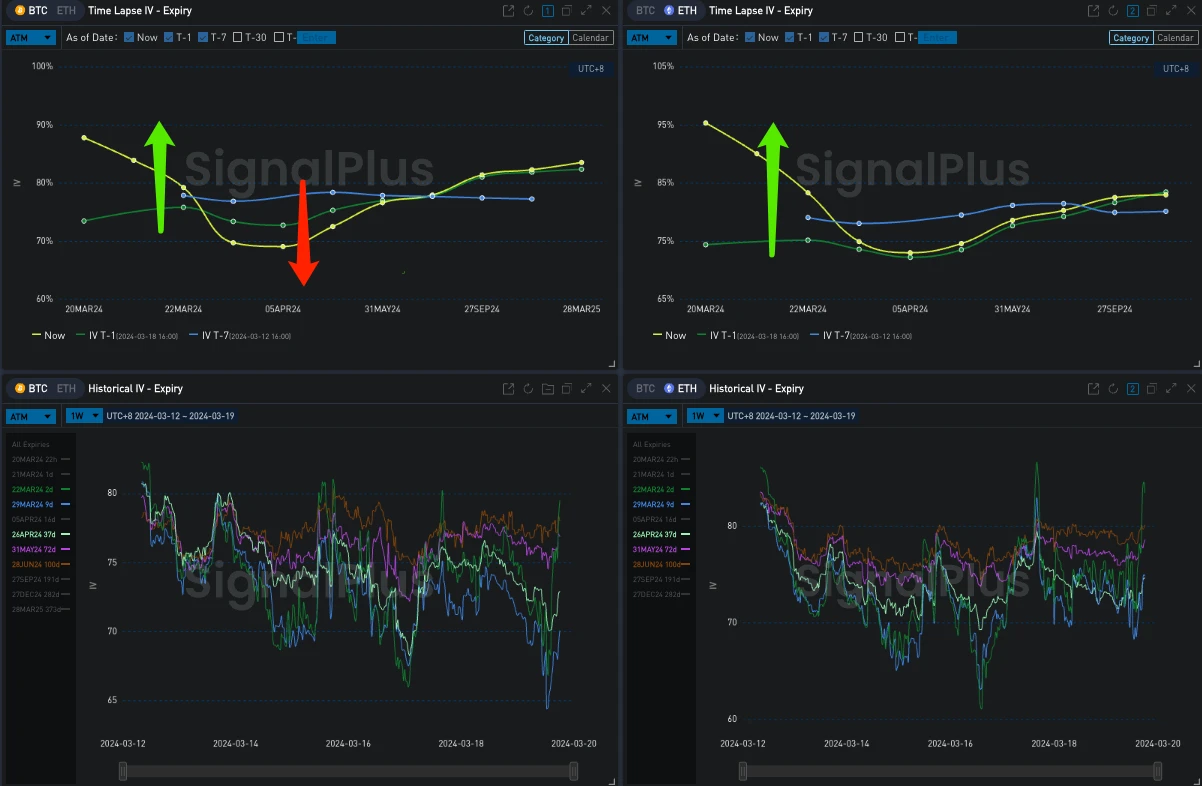Open the ATM dropdown in ETH Historical IV panel
1202x786 pixels.
pos(651,416)
